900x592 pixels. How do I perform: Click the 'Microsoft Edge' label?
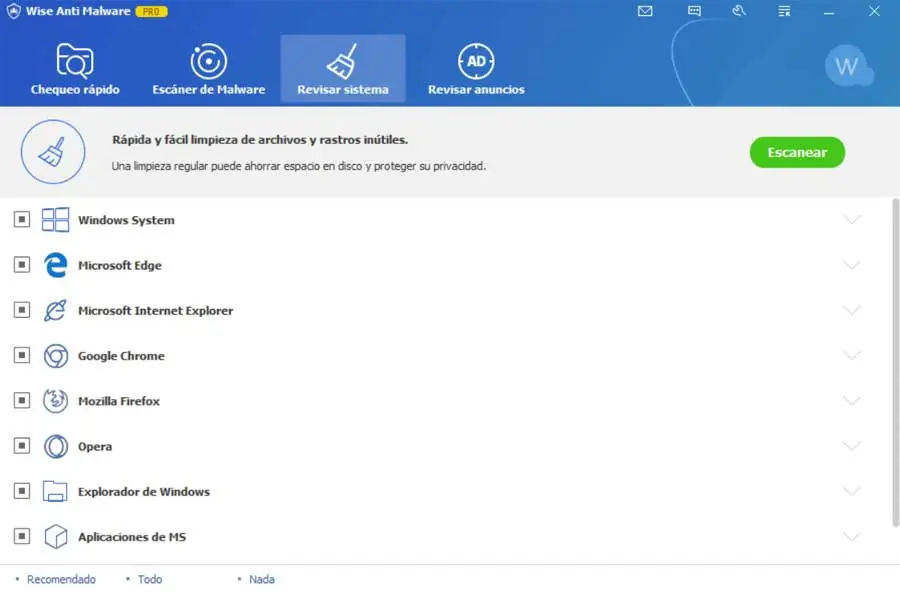[x=120, y=265]
